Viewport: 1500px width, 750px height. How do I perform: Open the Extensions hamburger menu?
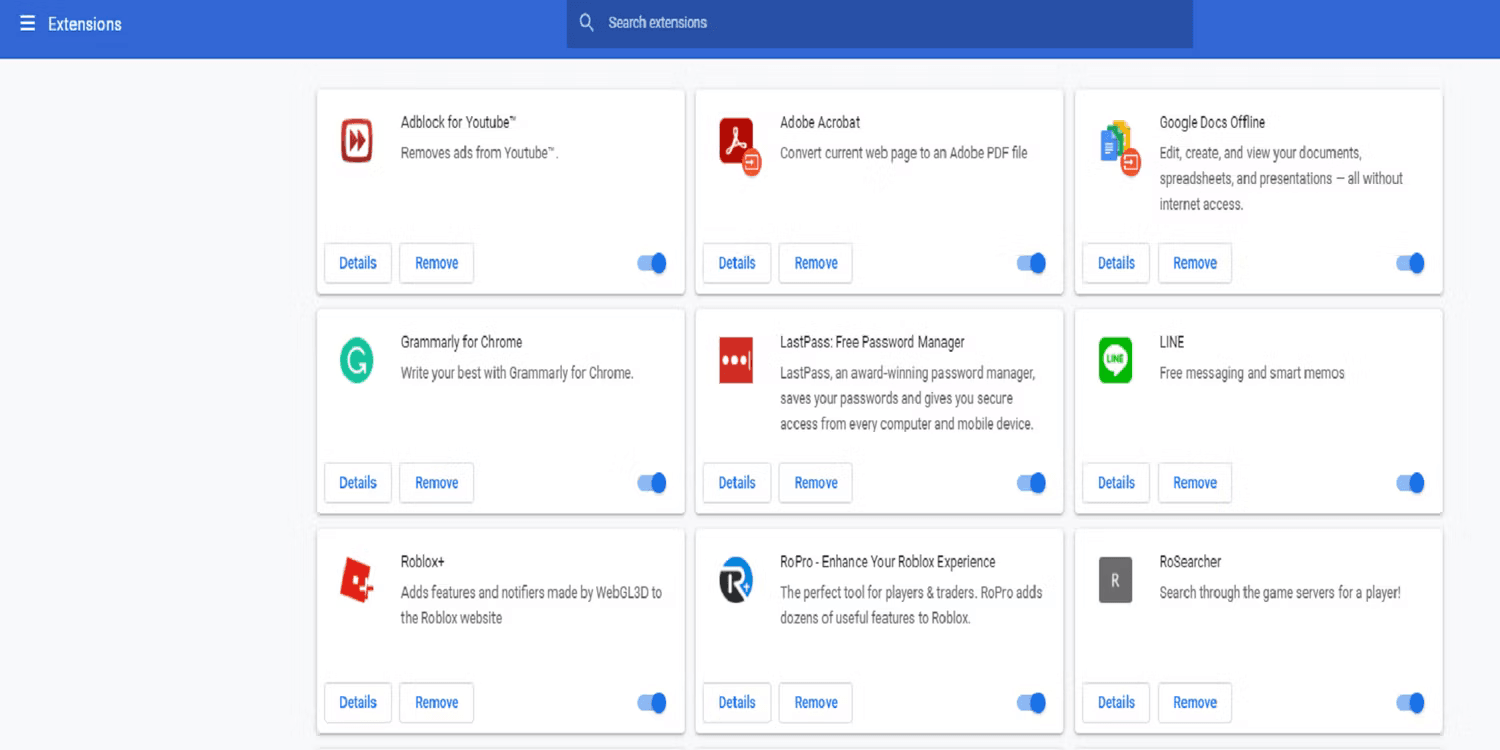click(x=25, y=22)
